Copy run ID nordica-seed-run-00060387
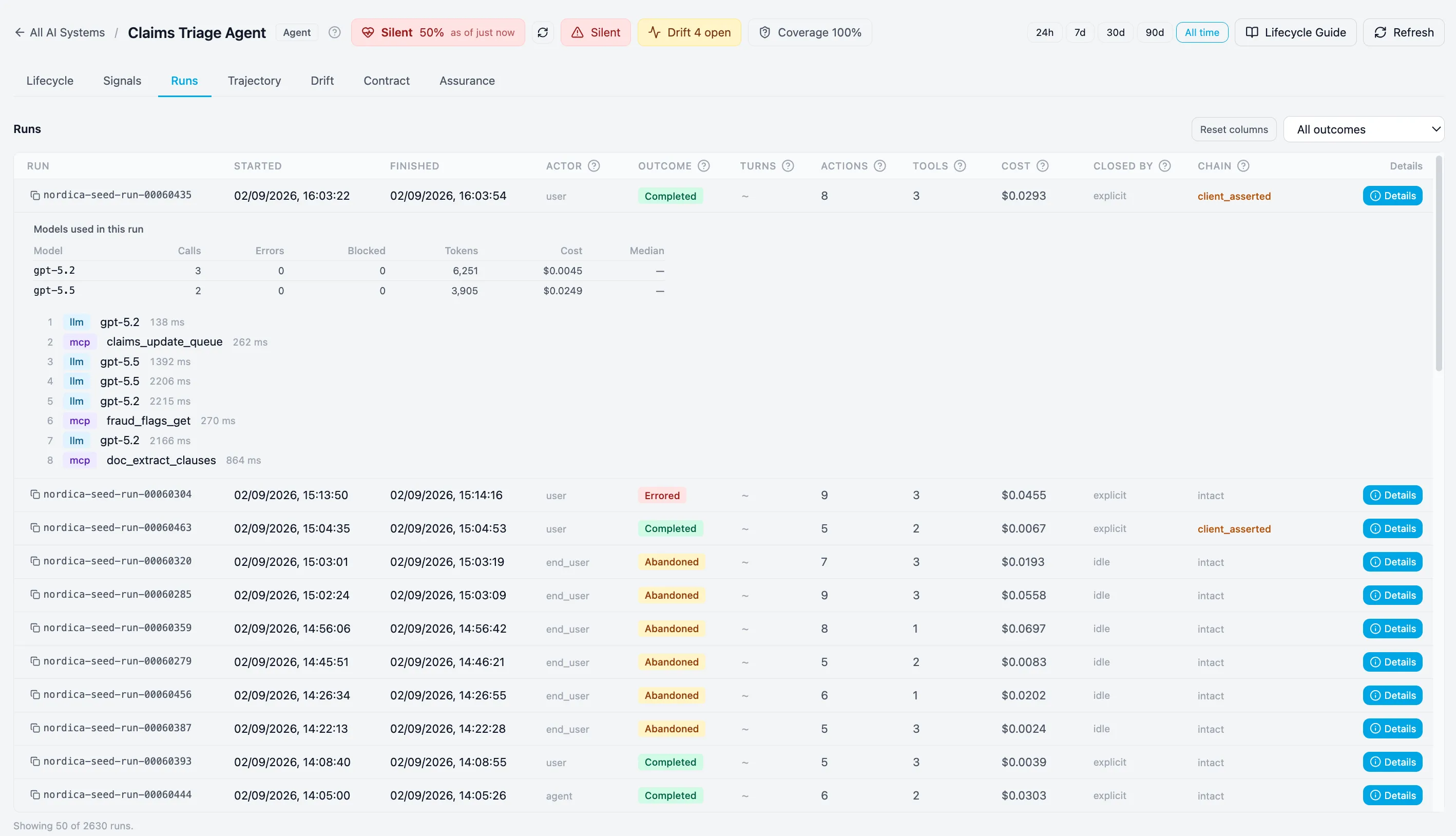1456x836 pixels. (35, 728)
